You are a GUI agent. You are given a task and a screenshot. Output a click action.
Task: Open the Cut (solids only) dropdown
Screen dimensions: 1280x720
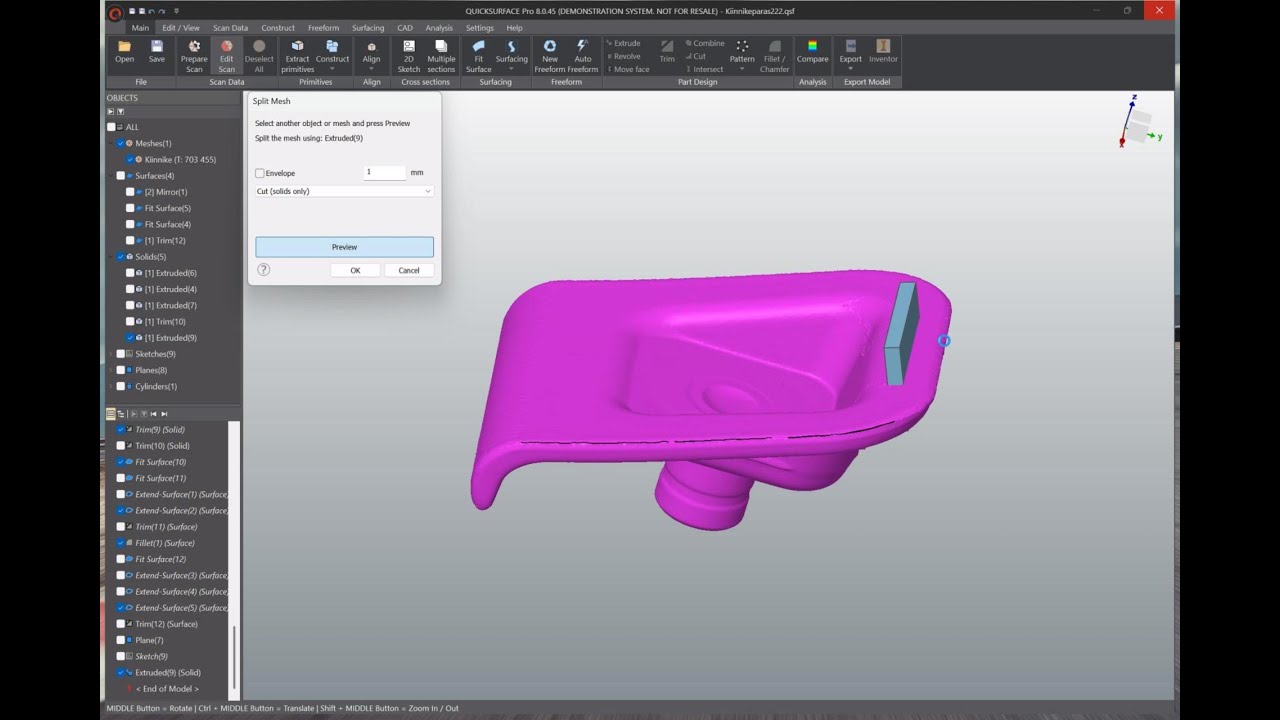click(x=344, y=191)
